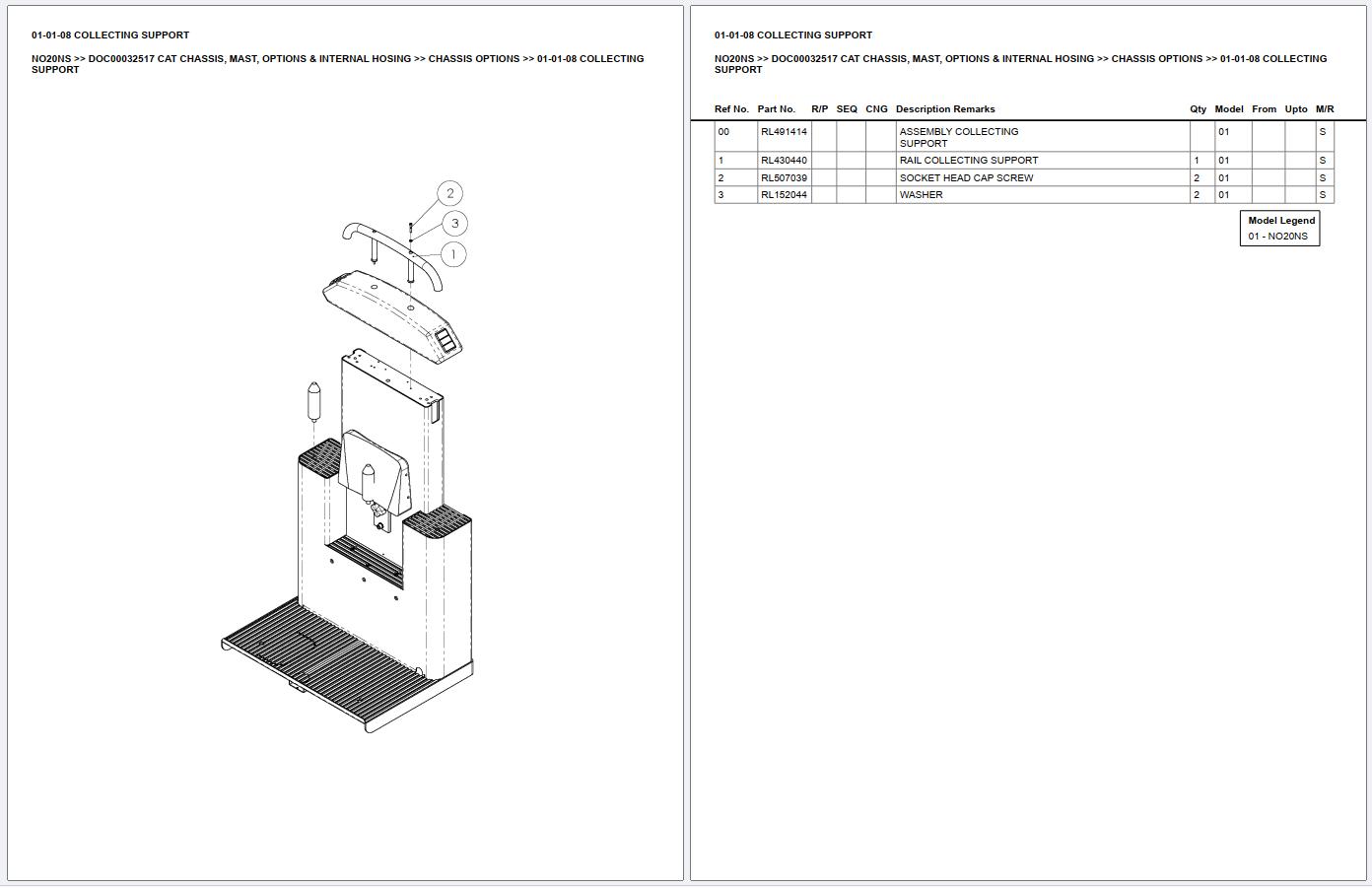Click the WASHER description cell

[1042, 194]
